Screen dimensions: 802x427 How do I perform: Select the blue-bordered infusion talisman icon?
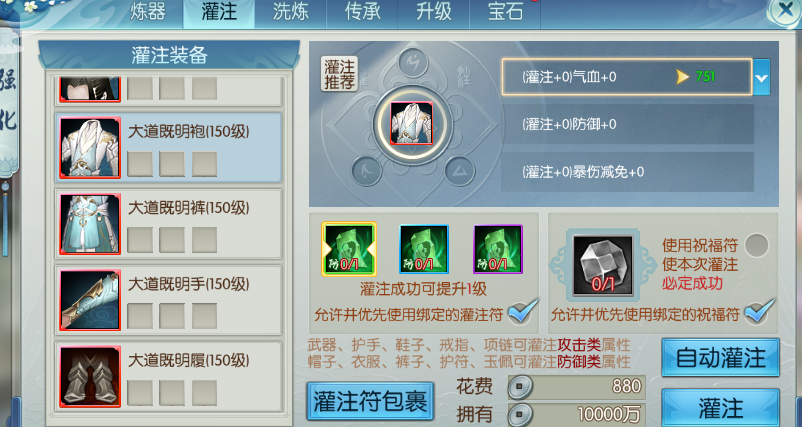coord(424,249)
